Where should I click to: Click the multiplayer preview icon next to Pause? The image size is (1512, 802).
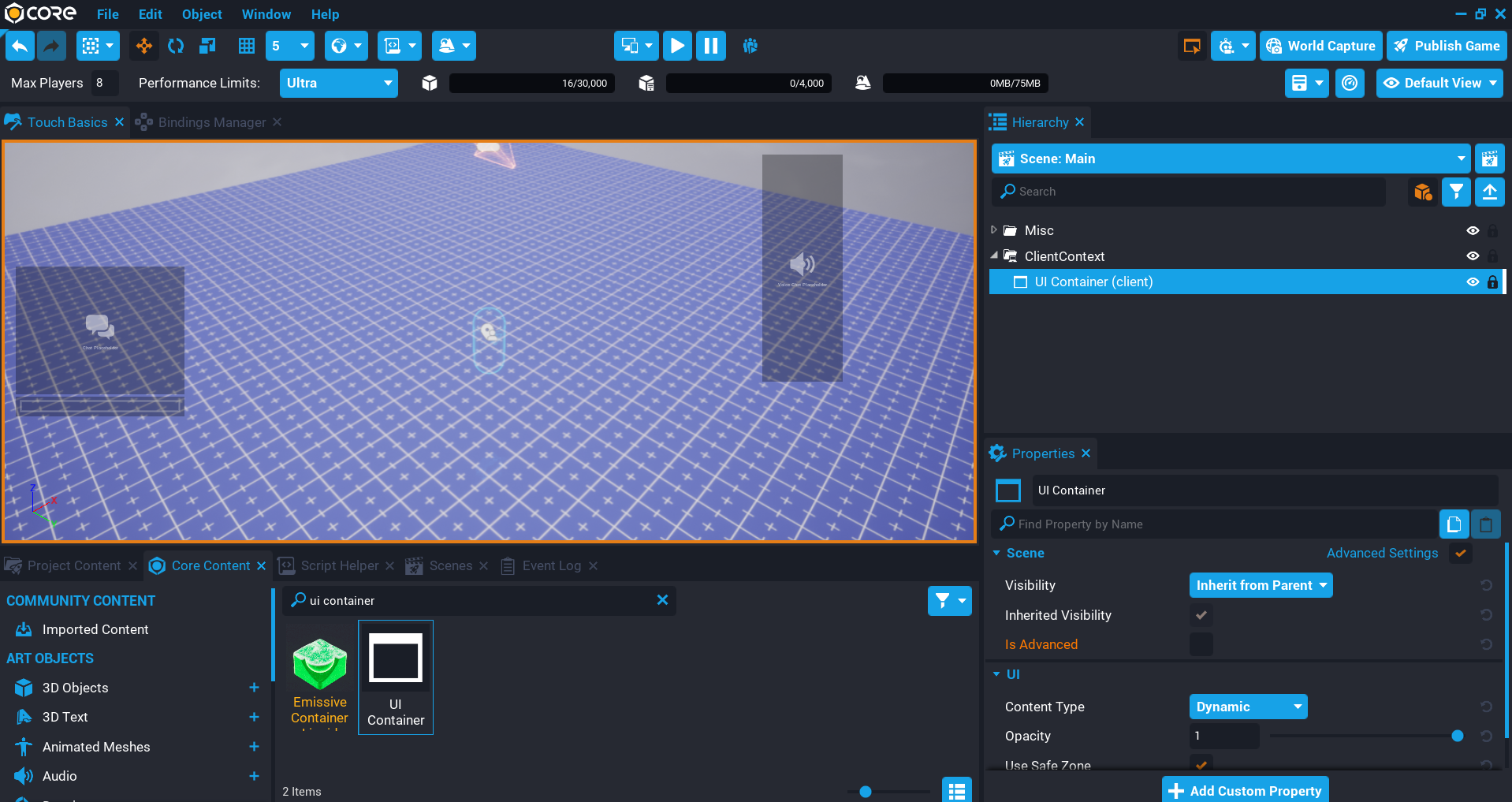(x=749, y=46)
